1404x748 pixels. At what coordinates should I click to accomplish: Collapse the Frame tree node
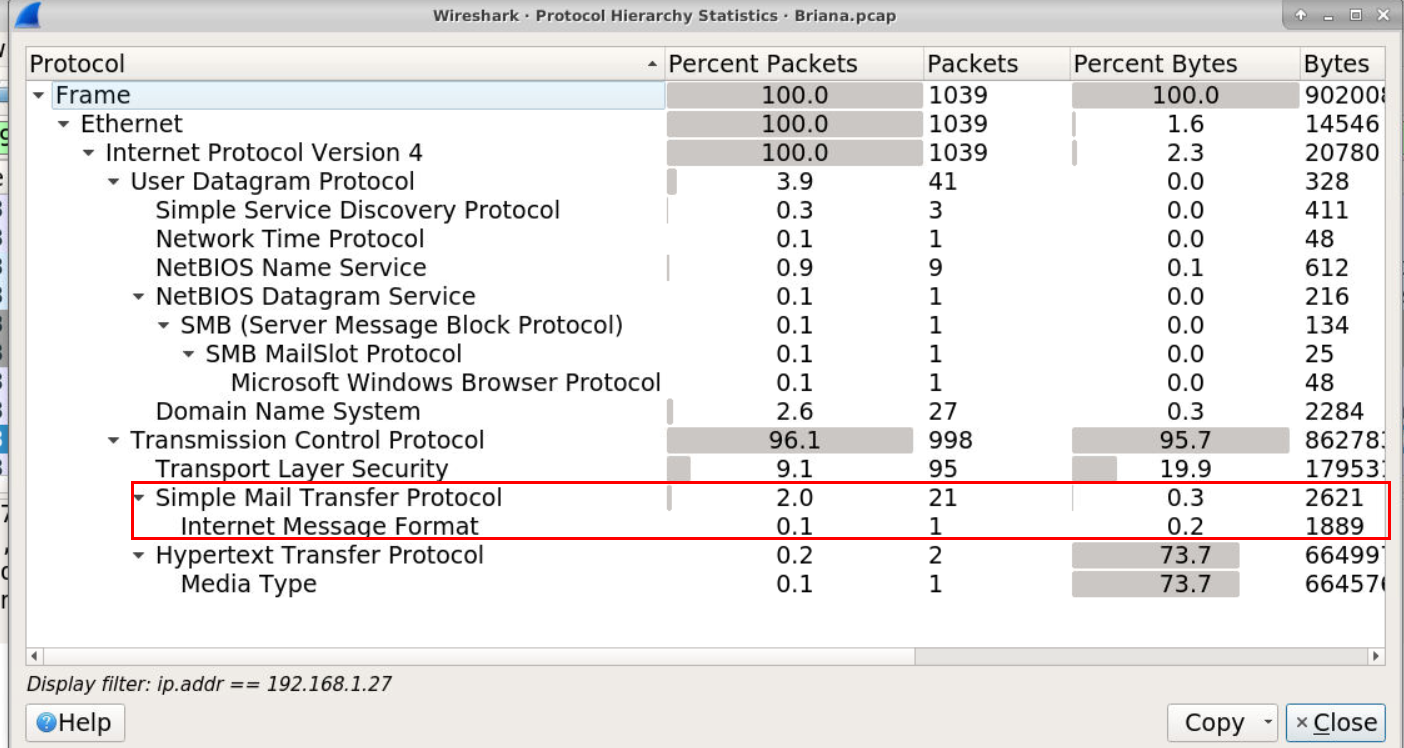pos(38,96)
